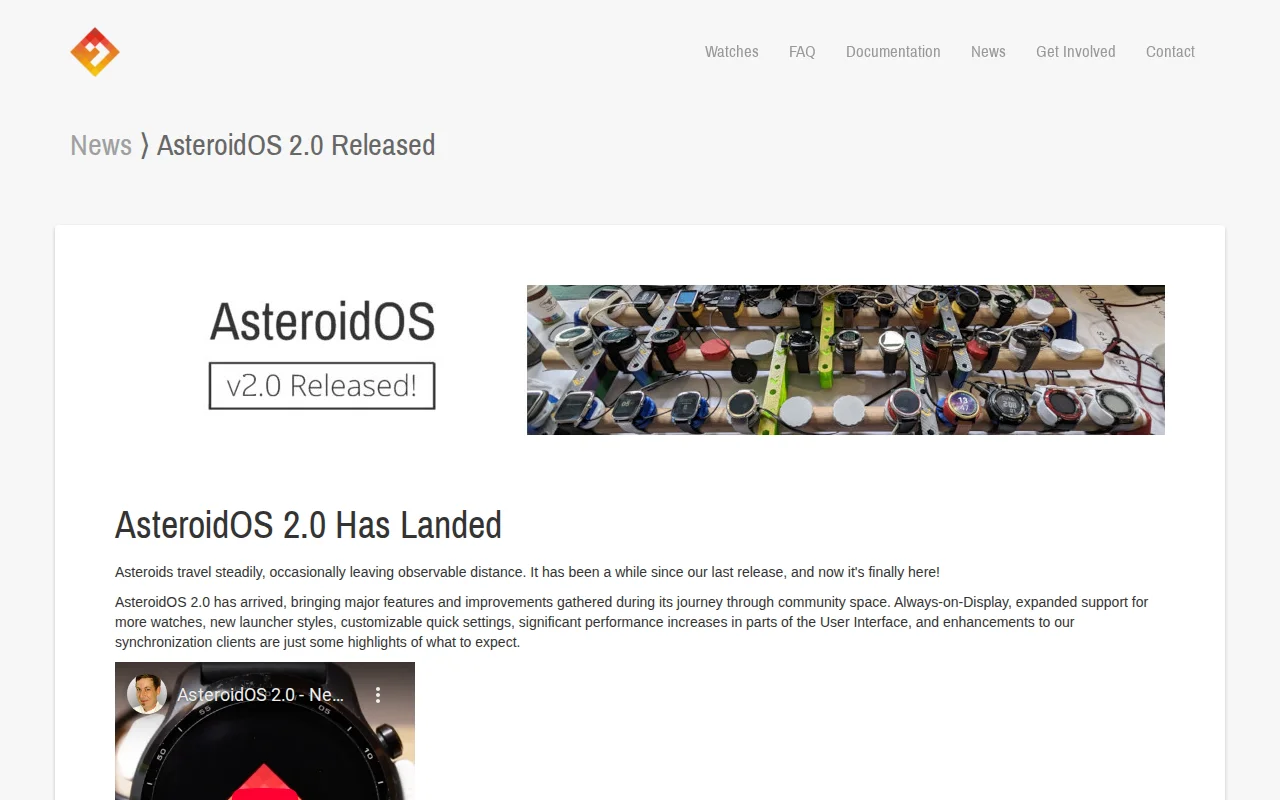Click the YouTube channel avatar
Screen dimensions: 1280x800
pyautogui.click(x=147, y=694)
